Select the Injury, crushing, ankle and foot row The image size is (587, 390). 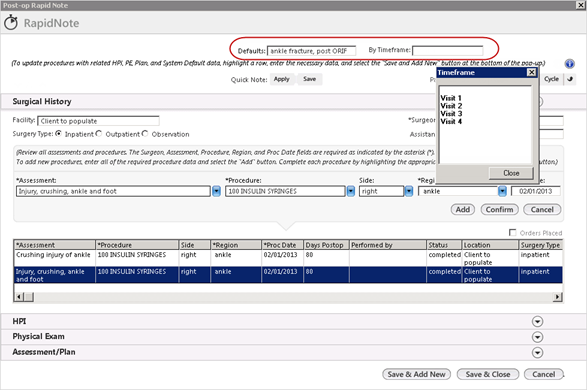point(288,275)
